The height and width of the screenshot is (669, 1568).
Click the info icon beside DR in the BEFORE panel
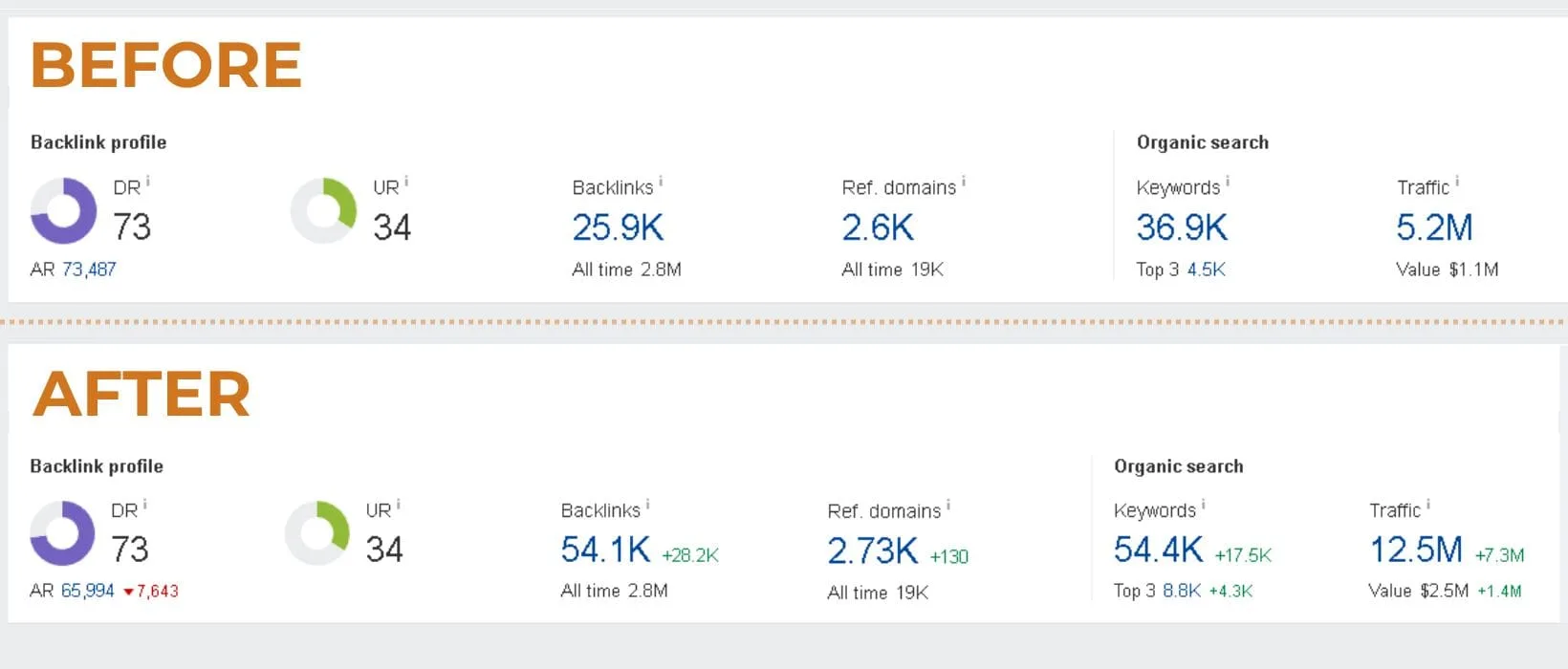148,181
